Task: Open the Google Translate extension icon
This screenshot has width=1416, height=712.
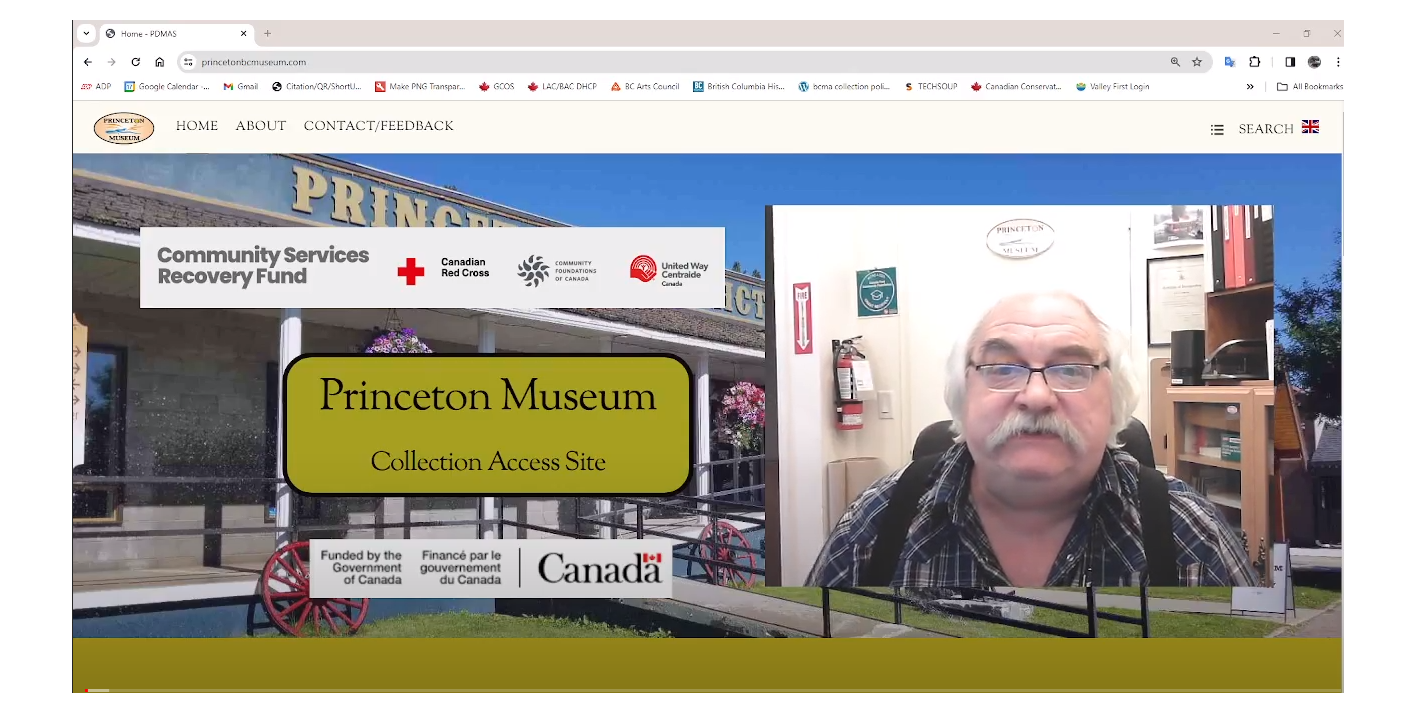Action: click(x=1230, y=61)
